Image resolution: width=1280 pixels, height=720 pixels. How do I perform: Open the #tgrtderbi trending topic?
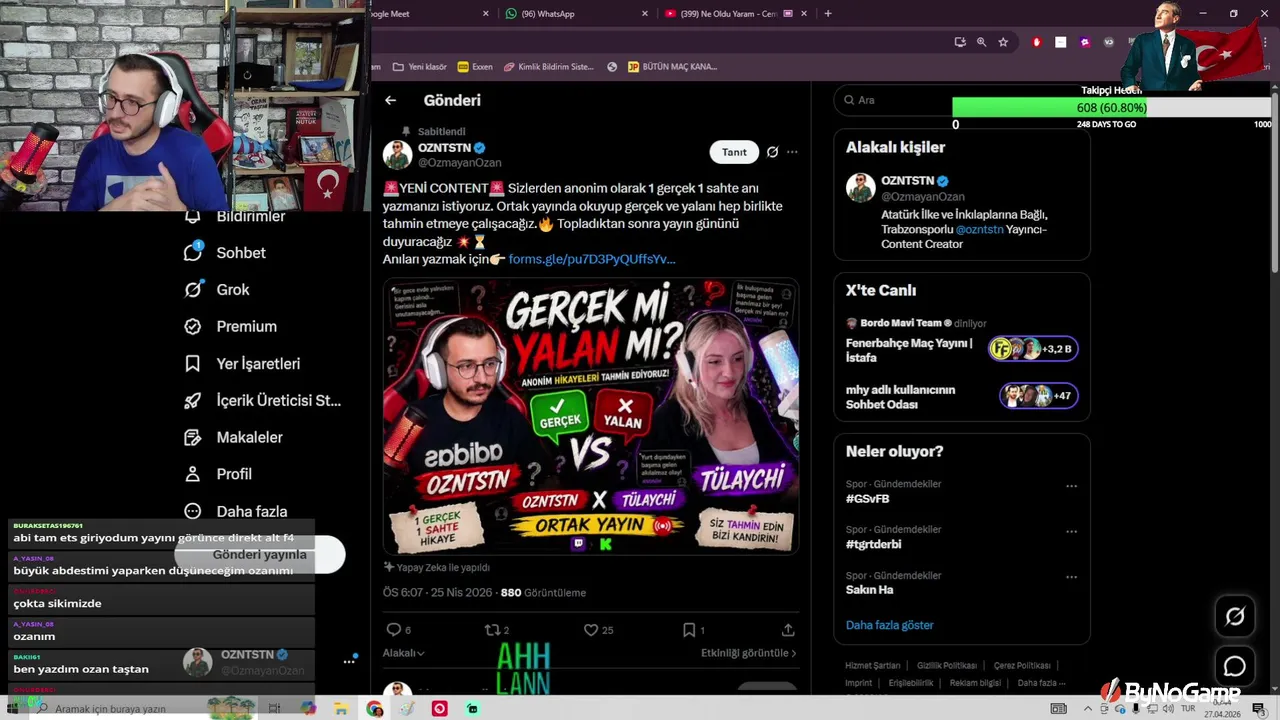tap(873, 544)
